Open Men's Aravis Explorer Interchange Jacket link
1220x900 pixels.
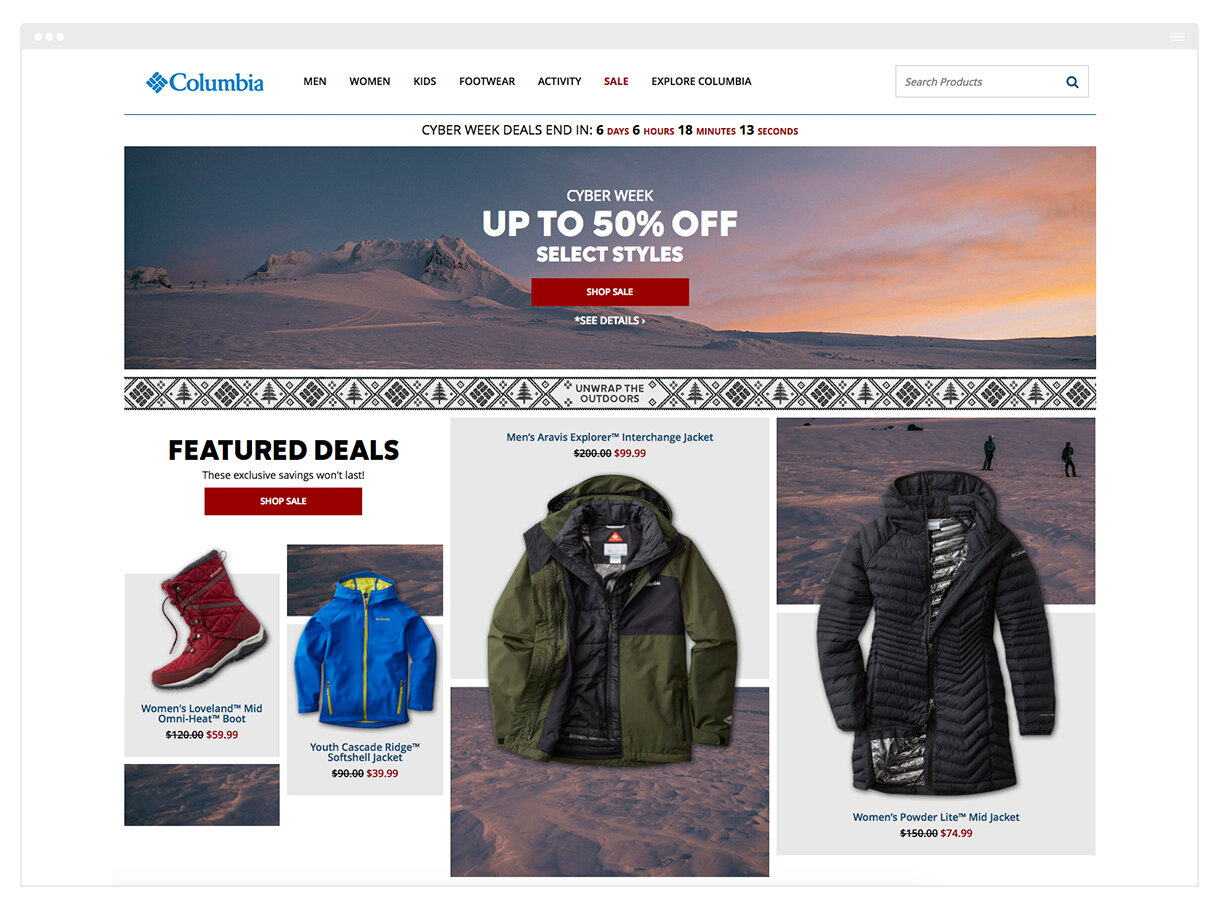pos(610,437)
